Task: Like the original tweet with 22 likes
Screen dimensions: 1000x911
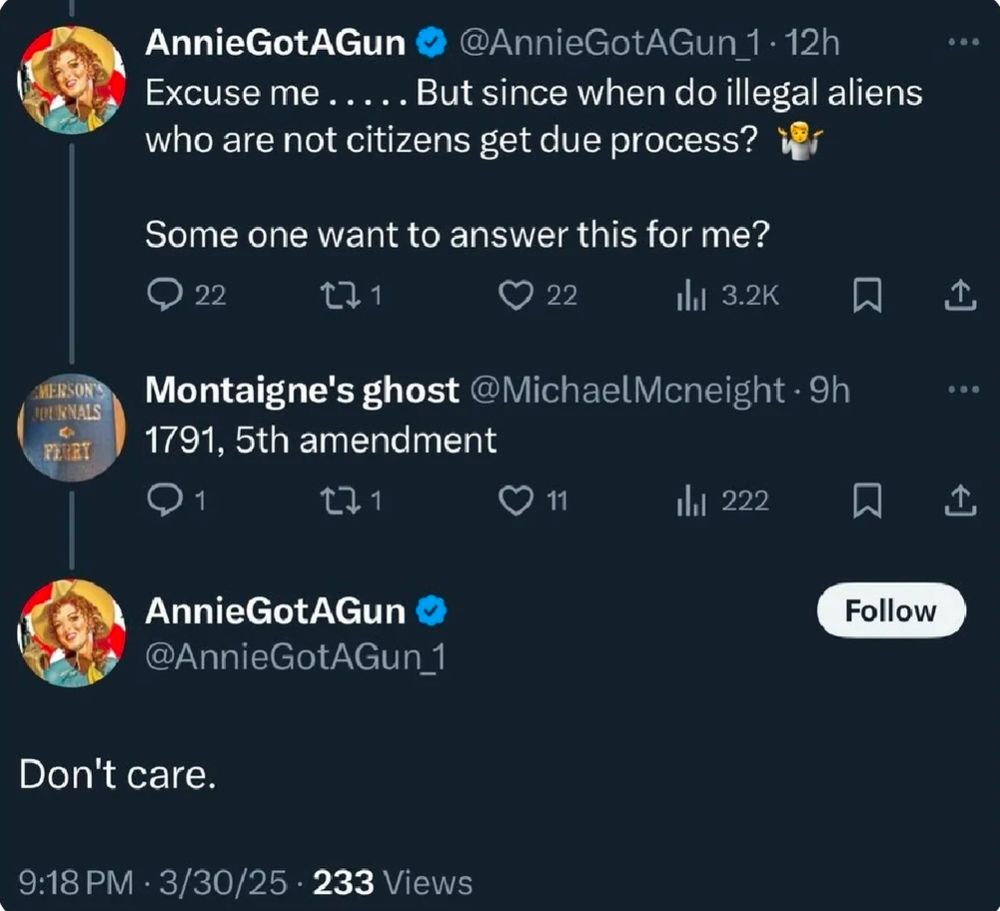Action: pos(516,295)
